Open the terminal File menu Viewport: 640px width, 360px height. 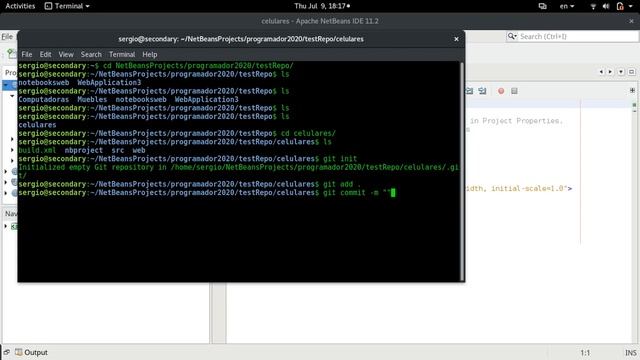click(27, 54)
